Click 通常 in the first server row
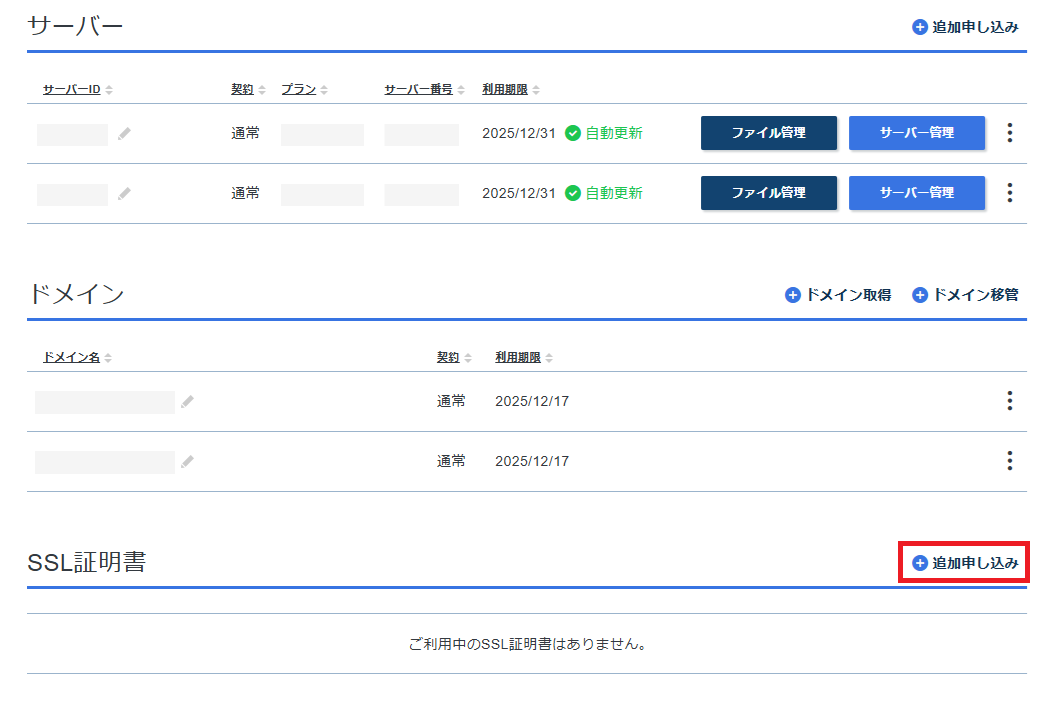 coord(245,133)
